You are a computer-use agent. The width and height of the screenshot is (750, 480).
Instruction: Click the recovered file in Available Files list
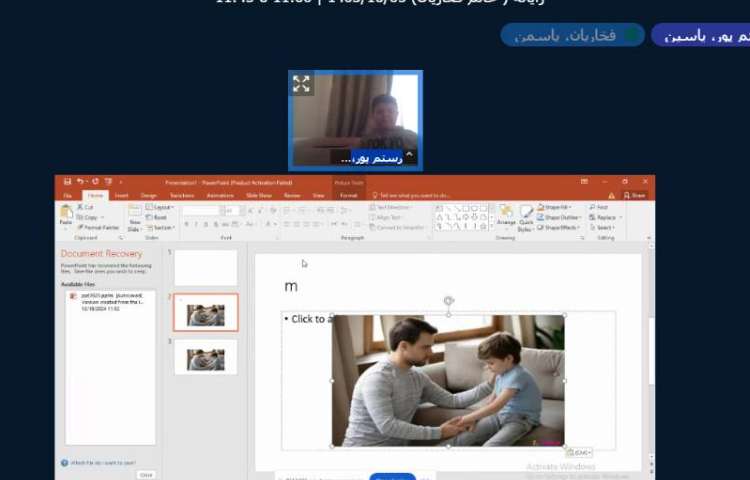(x=110, y=301)
